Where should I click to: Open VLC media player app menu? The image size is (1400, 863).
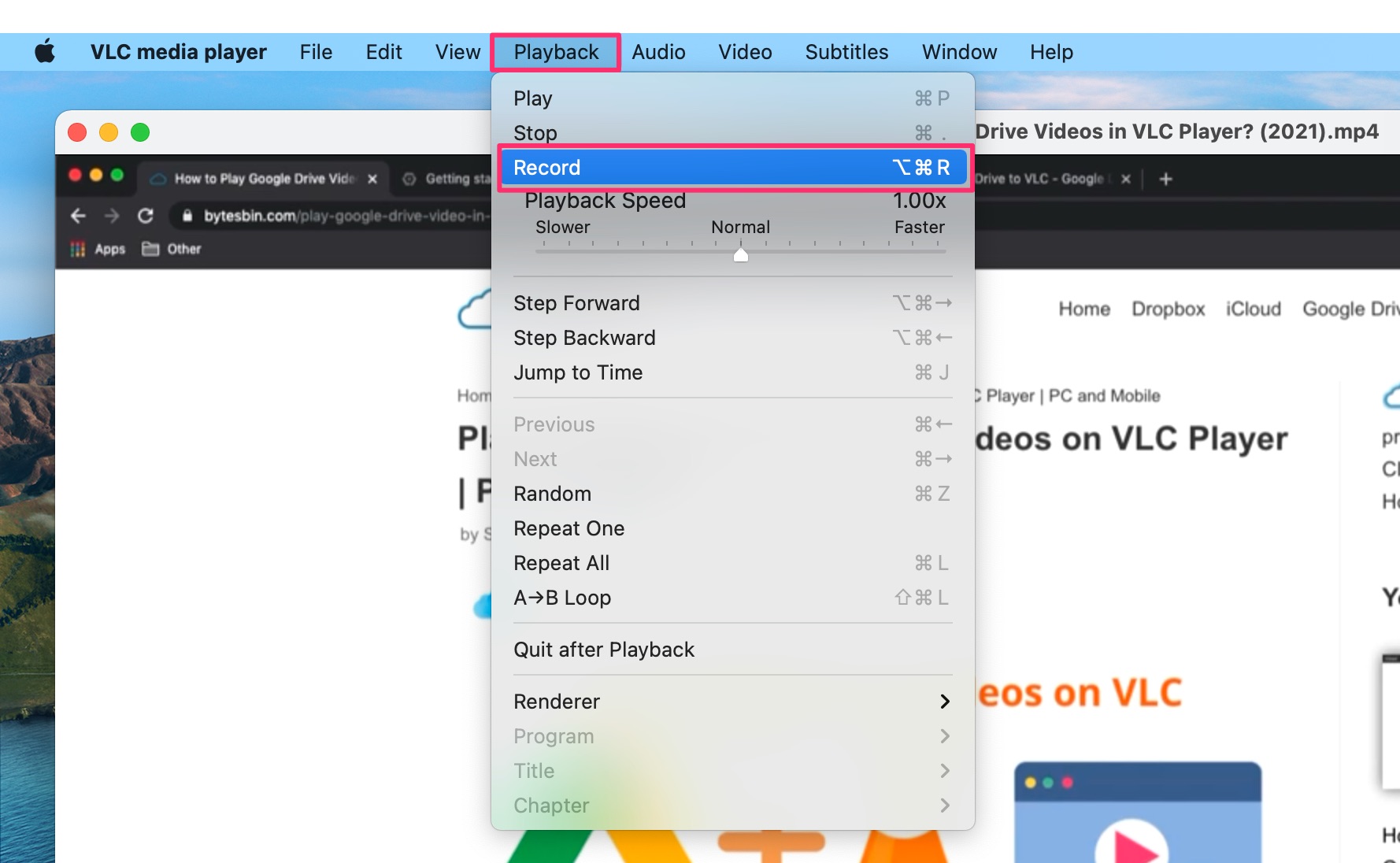[x=178, y=52]
